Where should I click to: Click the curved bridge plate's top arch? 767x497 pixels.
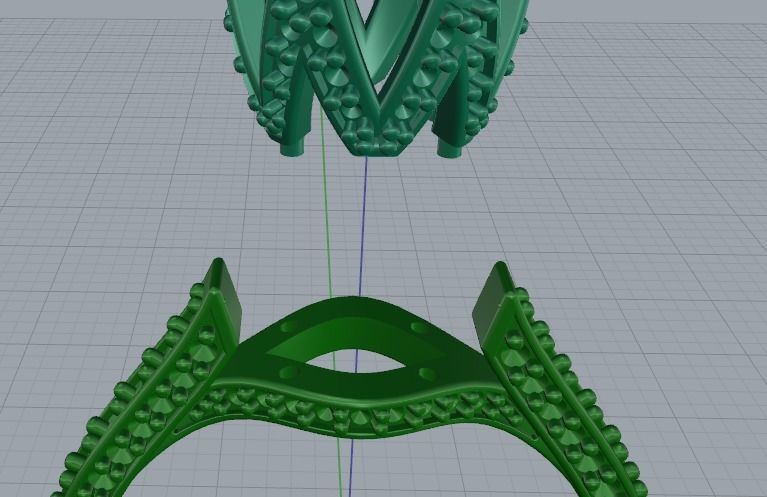pyautogui.click(x=353, y=309)
